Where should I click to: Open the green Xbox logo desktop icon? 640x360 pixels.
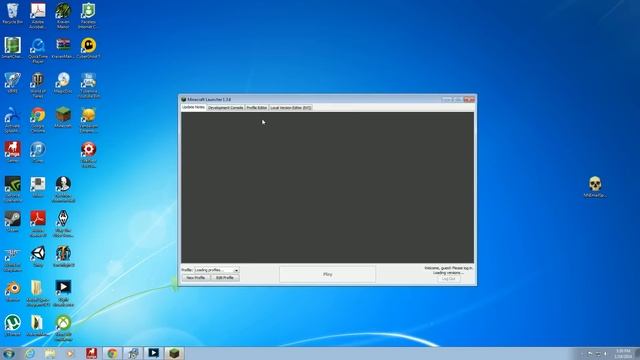click(x=63, y=327)
